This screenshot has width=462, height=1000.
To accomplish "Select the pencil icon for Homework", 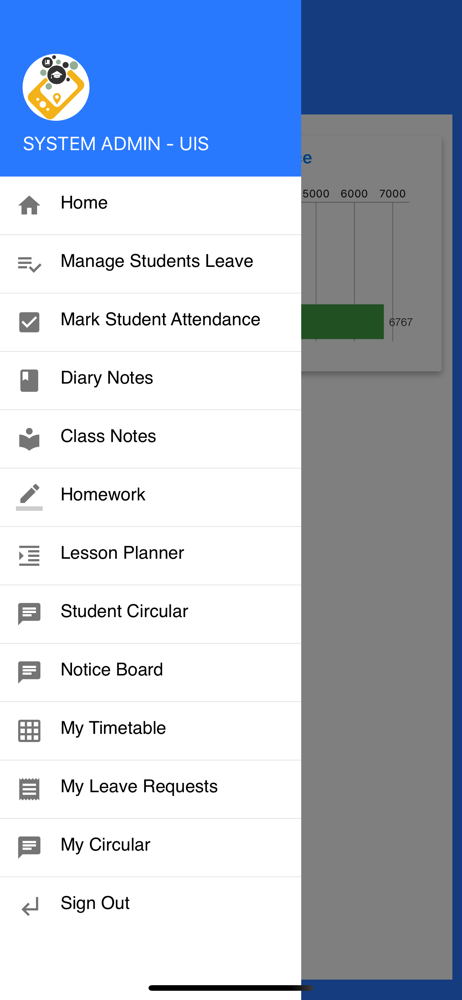I will [29, 497].
